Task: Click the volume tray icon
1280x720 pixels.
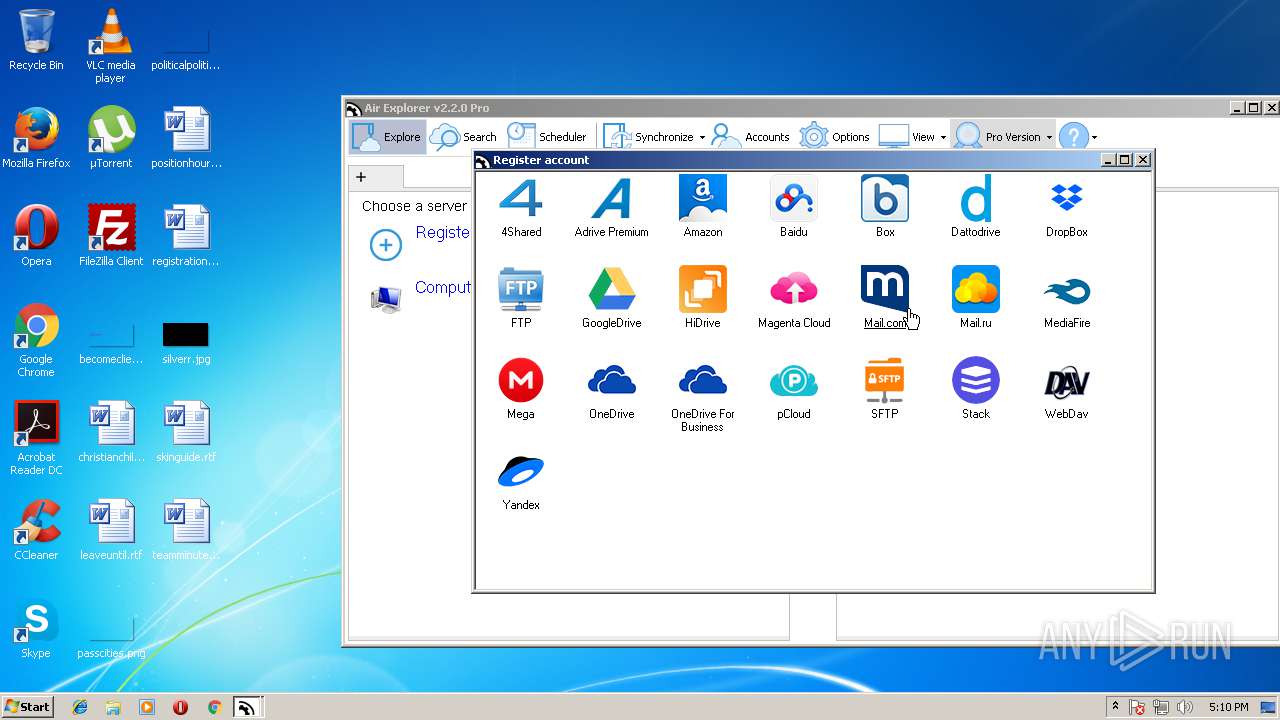Action: point(1185,707)
